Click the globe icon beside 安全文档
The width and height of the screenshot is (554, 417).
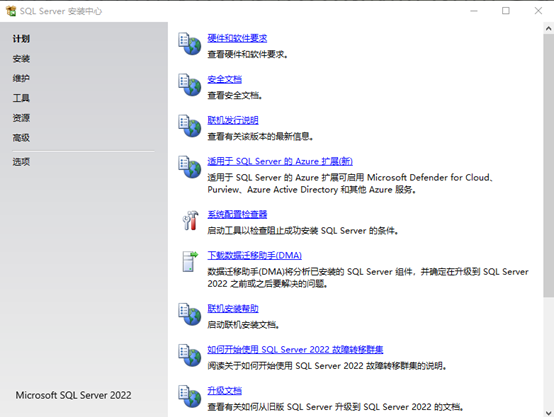(189, 85)
